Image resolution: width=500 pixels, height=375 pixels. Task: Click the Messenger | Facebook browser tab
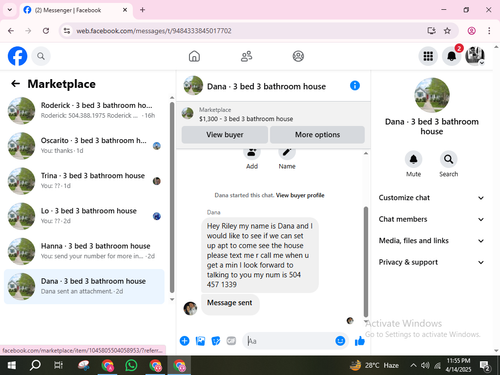tap(76, 10)
